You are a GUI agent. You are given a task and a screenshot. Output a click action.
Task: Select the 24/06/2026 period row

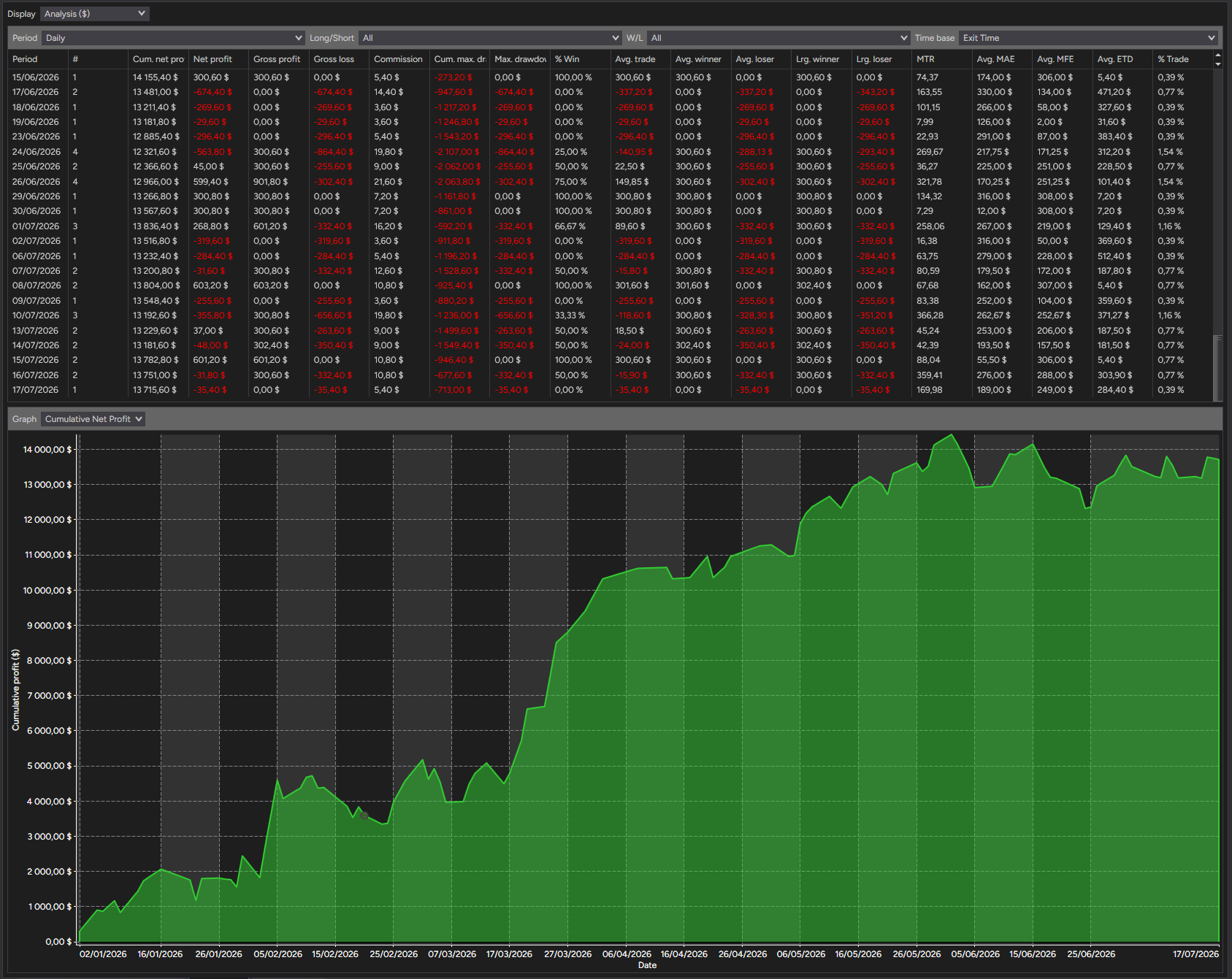(611, 152)
